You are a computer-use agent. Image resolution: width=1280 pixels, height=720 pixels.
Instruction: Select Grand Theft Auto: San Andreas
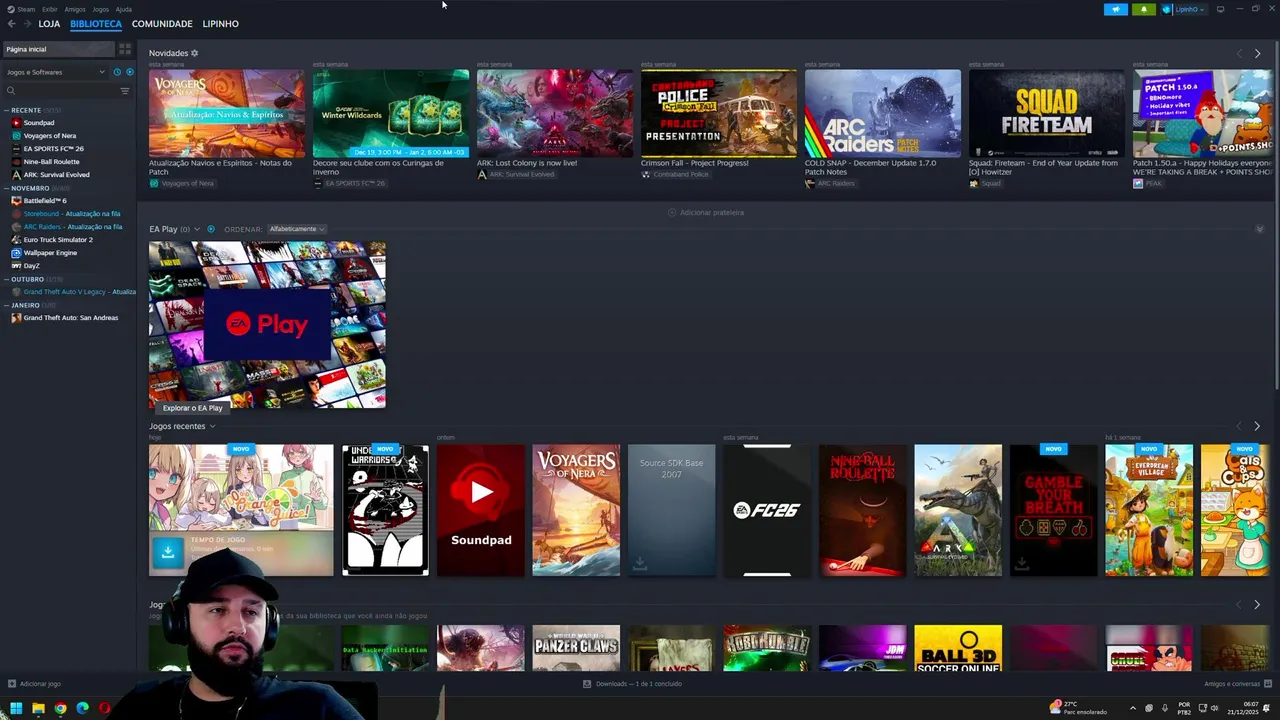69,317
